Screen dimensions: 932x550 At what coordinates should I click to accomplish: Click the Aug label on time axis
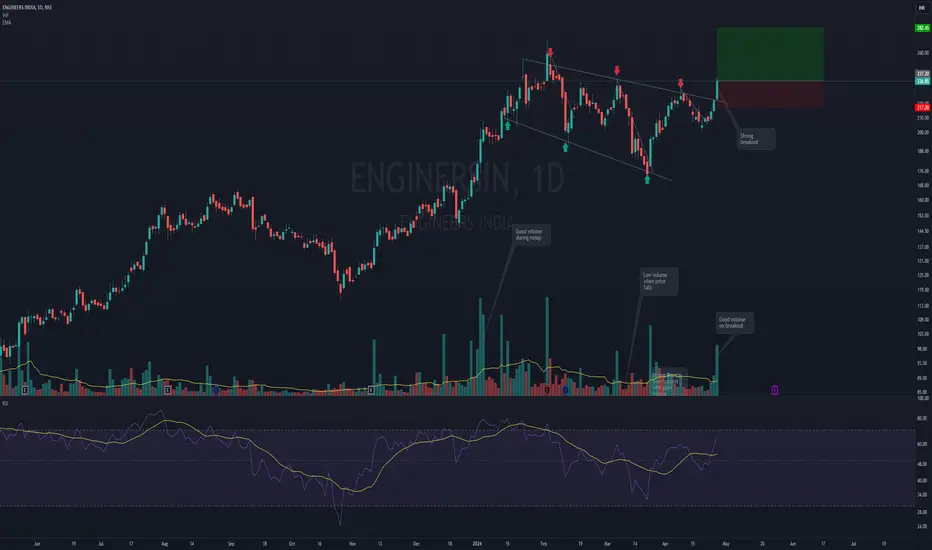pos(165,543)
